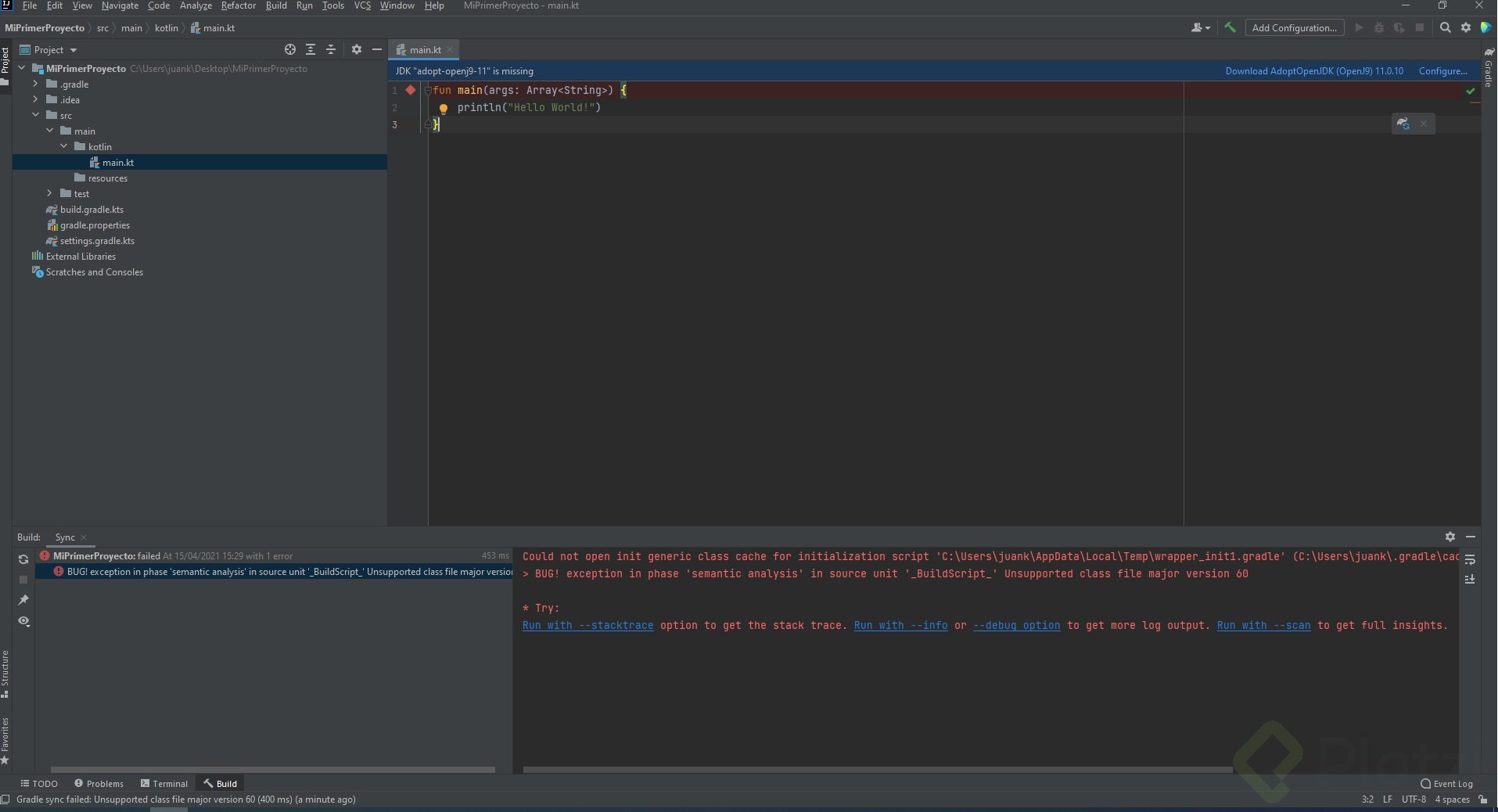Click Select Opened File target icon

(x=290, y=49)
